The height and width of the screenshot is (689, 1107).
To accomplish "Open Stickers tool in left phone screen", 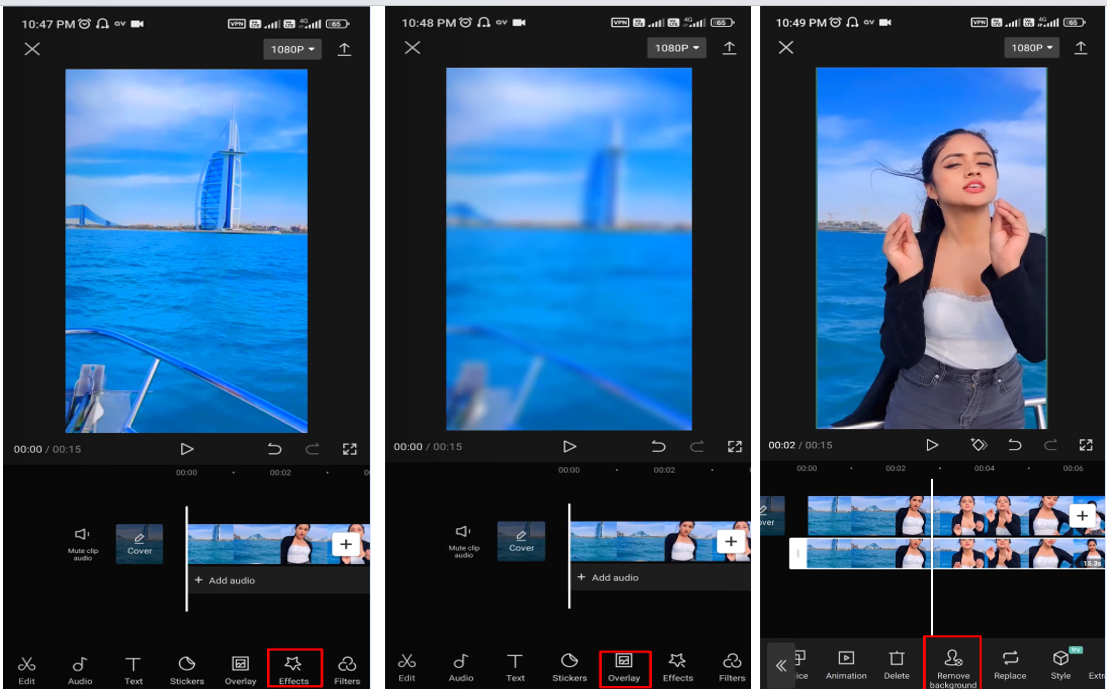I will (186, 669).
